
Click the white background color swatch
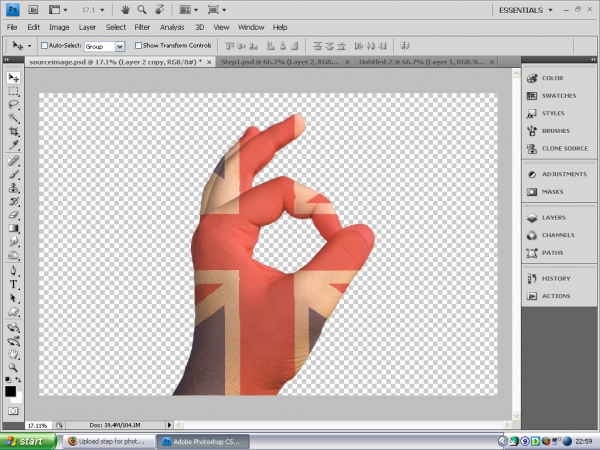point(19,399)
